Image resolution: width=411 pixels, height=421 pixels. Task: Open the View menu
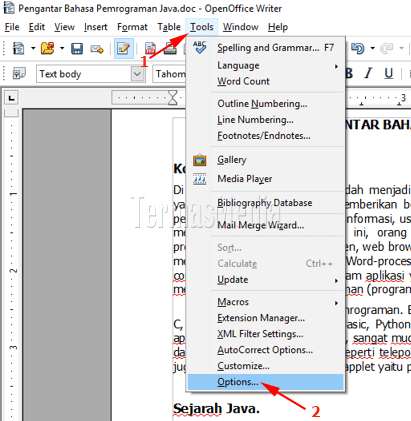pos(64,27)
